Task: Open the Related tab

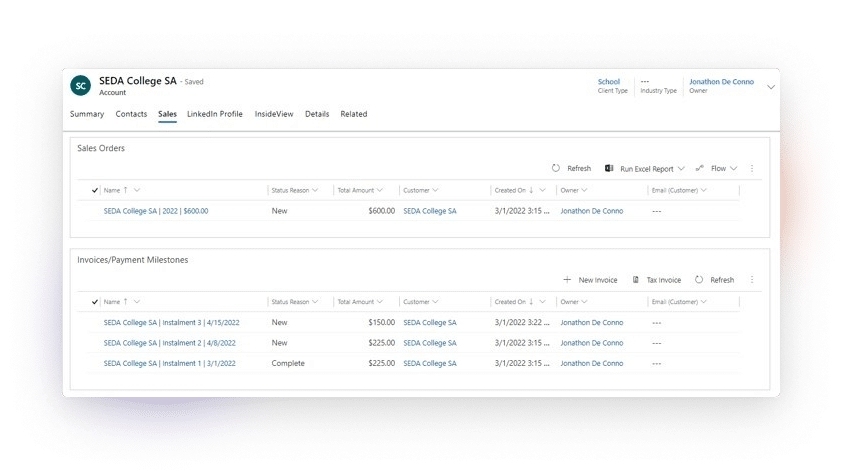Action: tap(354, 114)
